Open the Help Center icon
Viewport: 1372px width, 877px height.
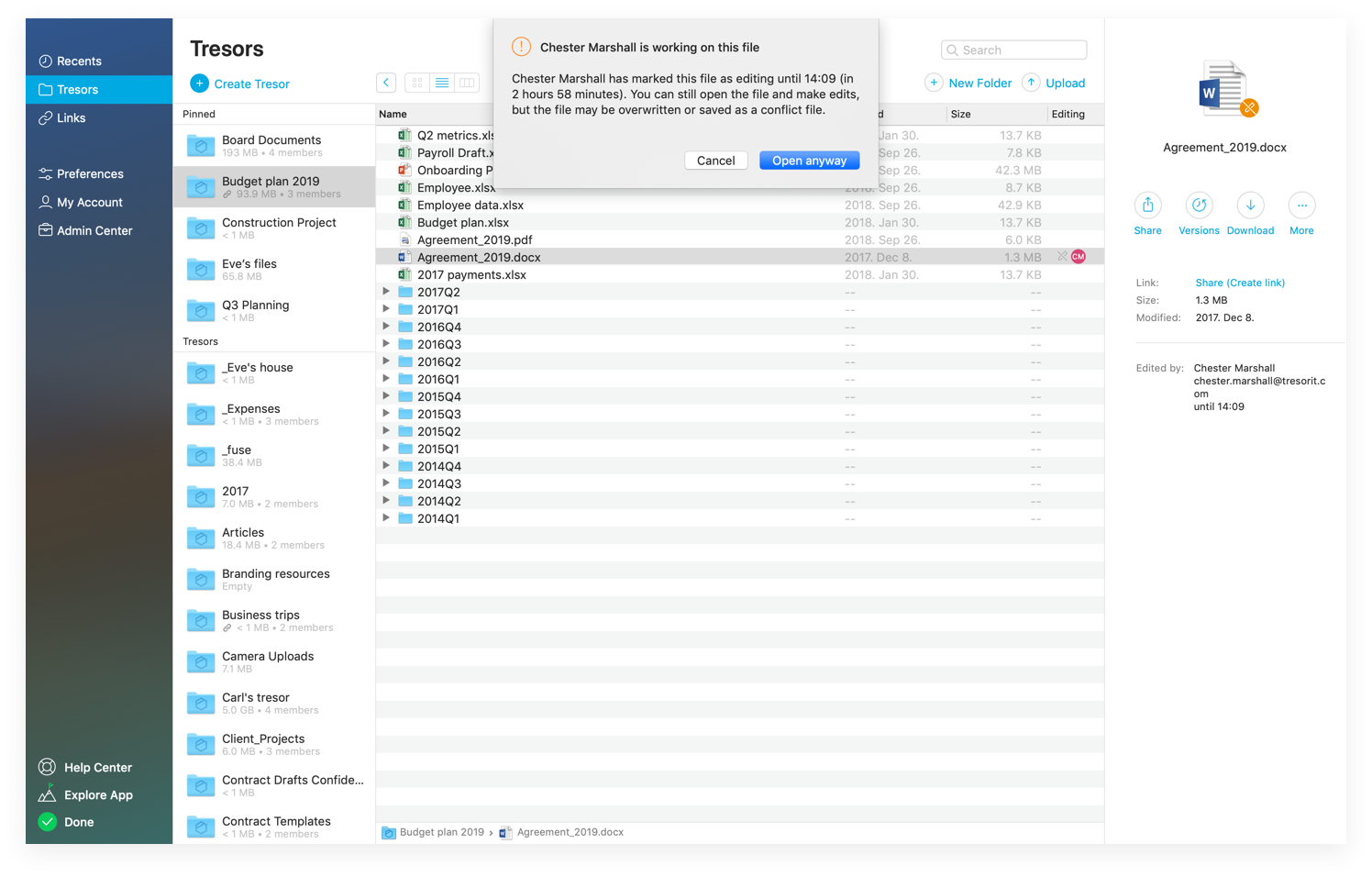[x=47, y=767]
